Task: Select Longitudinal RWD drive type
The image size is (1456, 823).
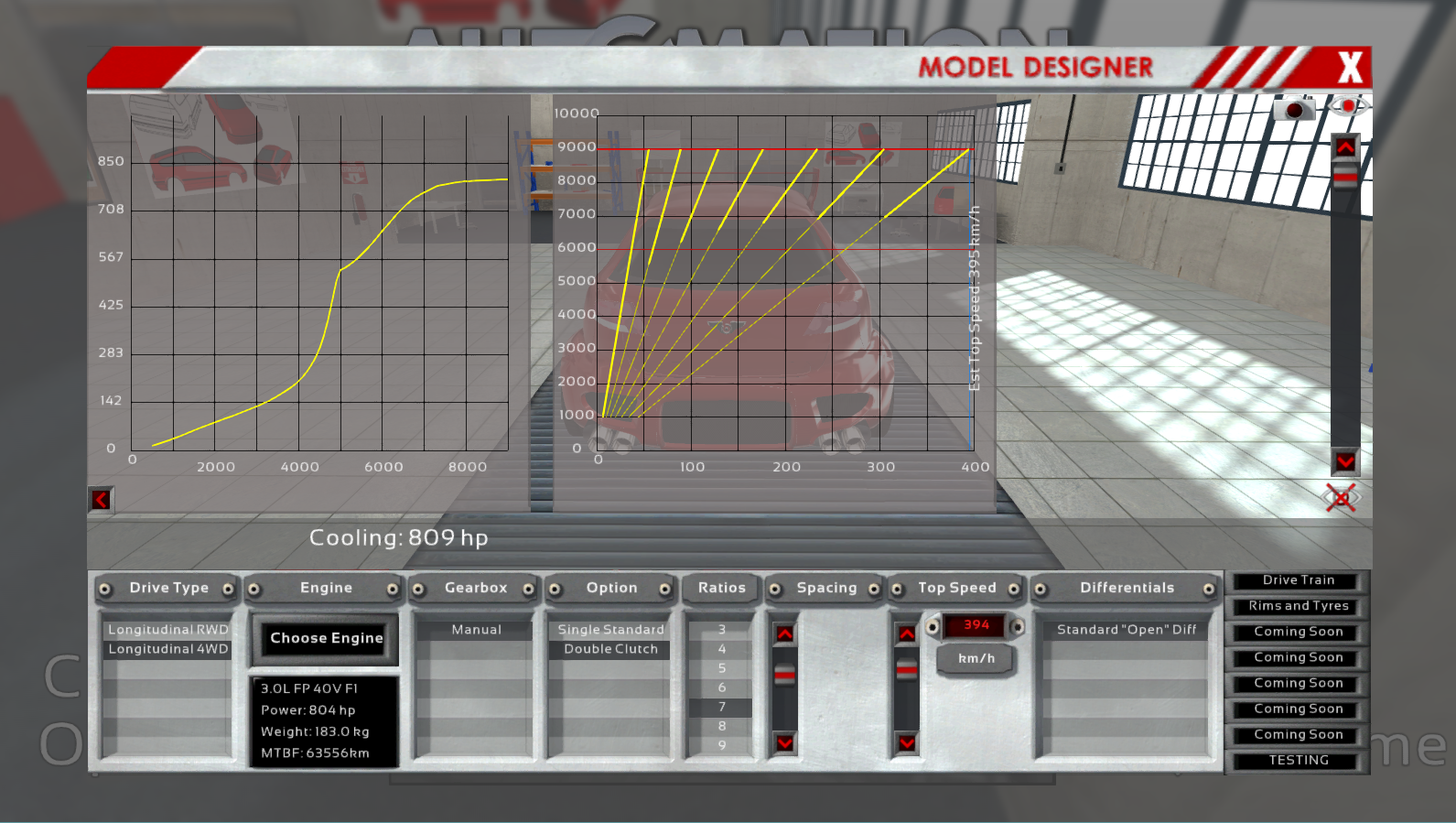Action: tap(168, 630)
